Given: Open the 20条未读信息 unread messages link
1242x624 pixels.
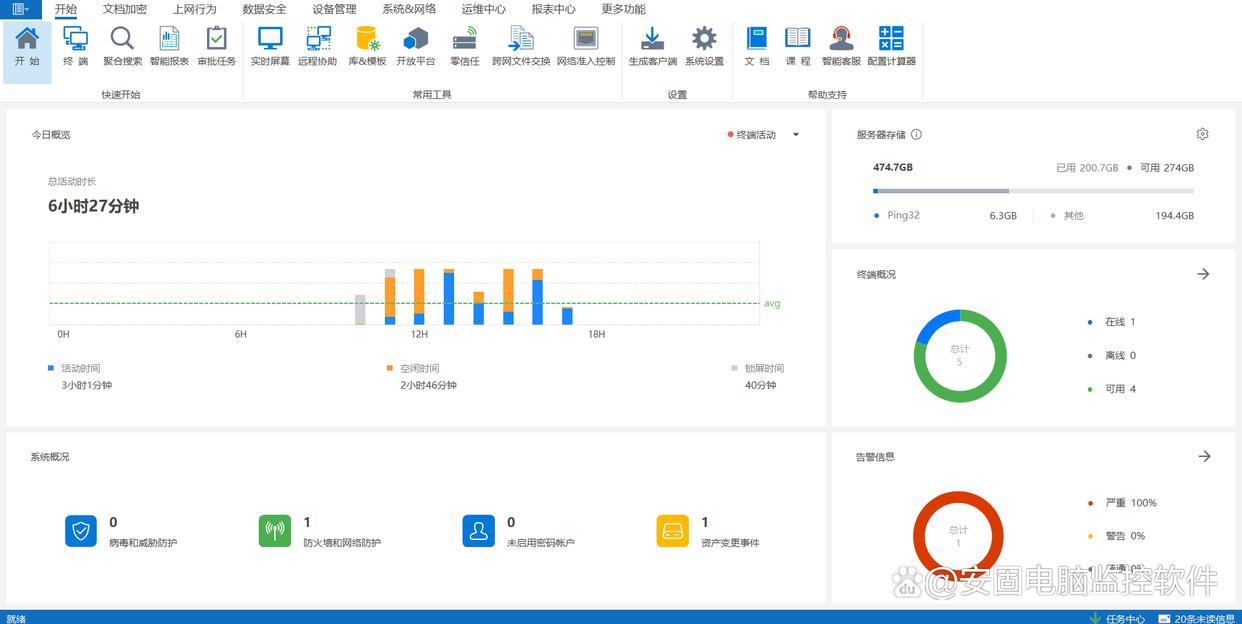Looking at the screenshot, I should tap(1204, 618).
